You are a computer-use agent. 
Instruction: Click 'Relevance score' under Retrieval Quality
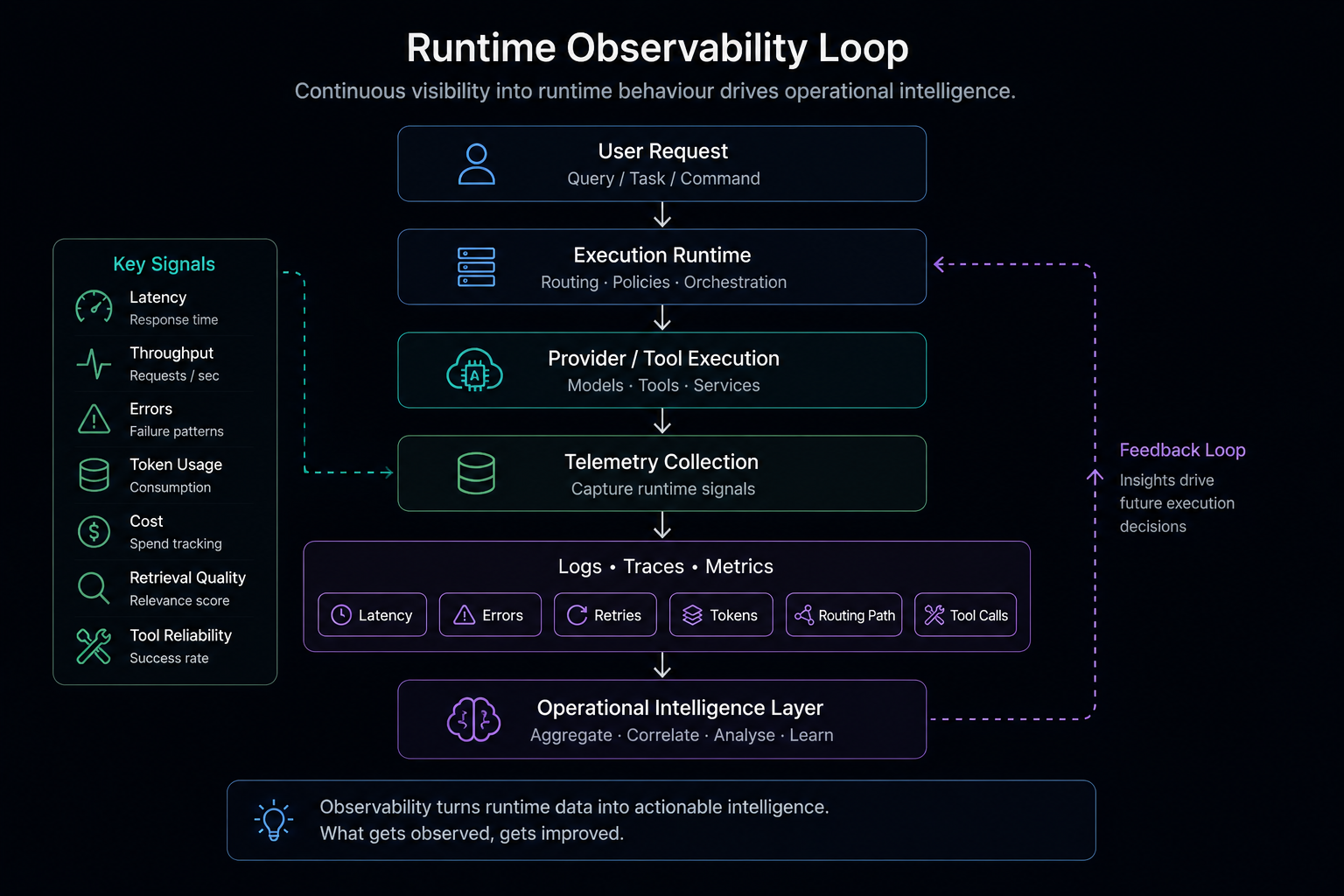pyautogui.click(x=179, y=600)
